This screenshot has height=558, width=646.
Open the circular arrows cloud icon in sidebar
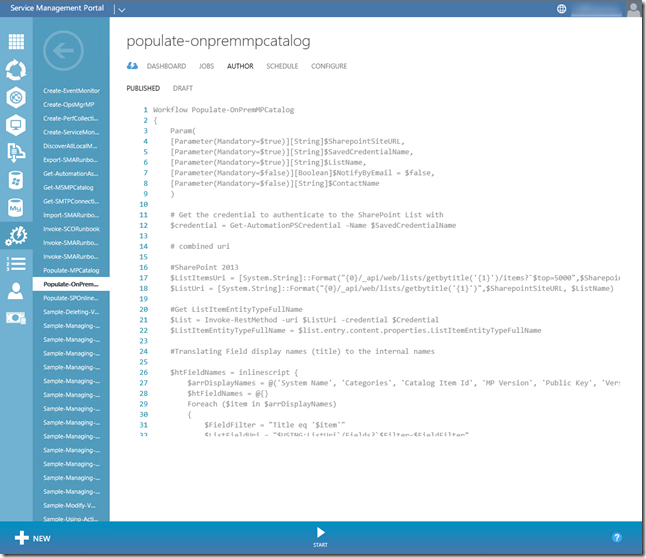[16, 70]
